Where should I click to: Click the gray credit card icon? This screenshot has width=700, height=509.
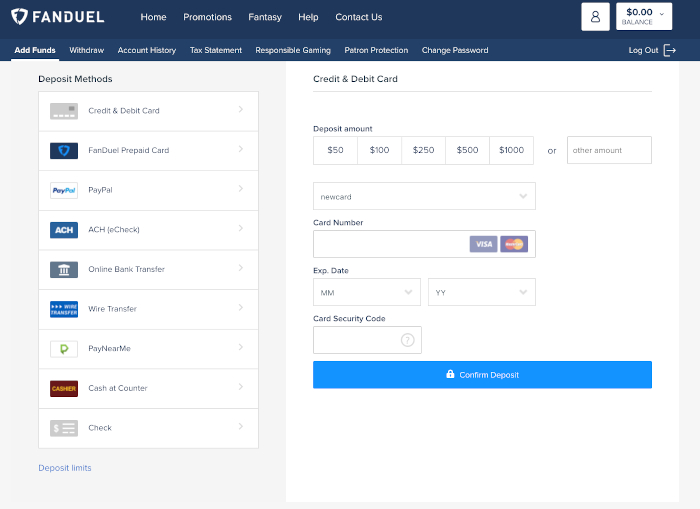click(x=64, y=111)
